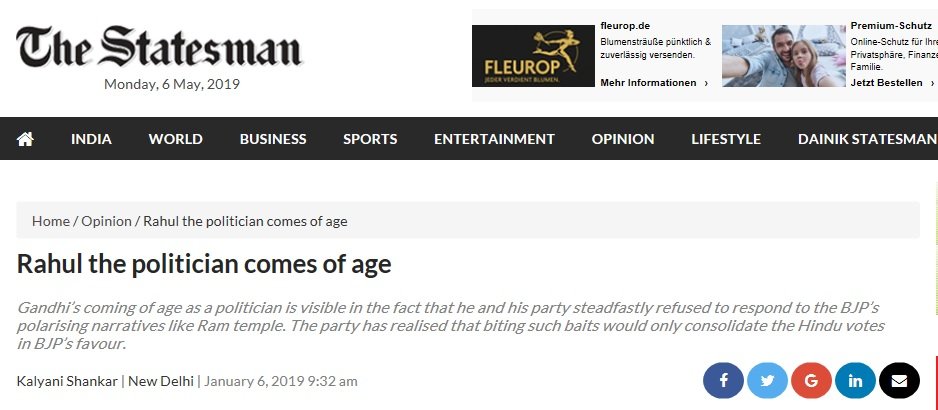Click the Home icon in navbar
Screen dimensions: 938x410
coord(25,139)
